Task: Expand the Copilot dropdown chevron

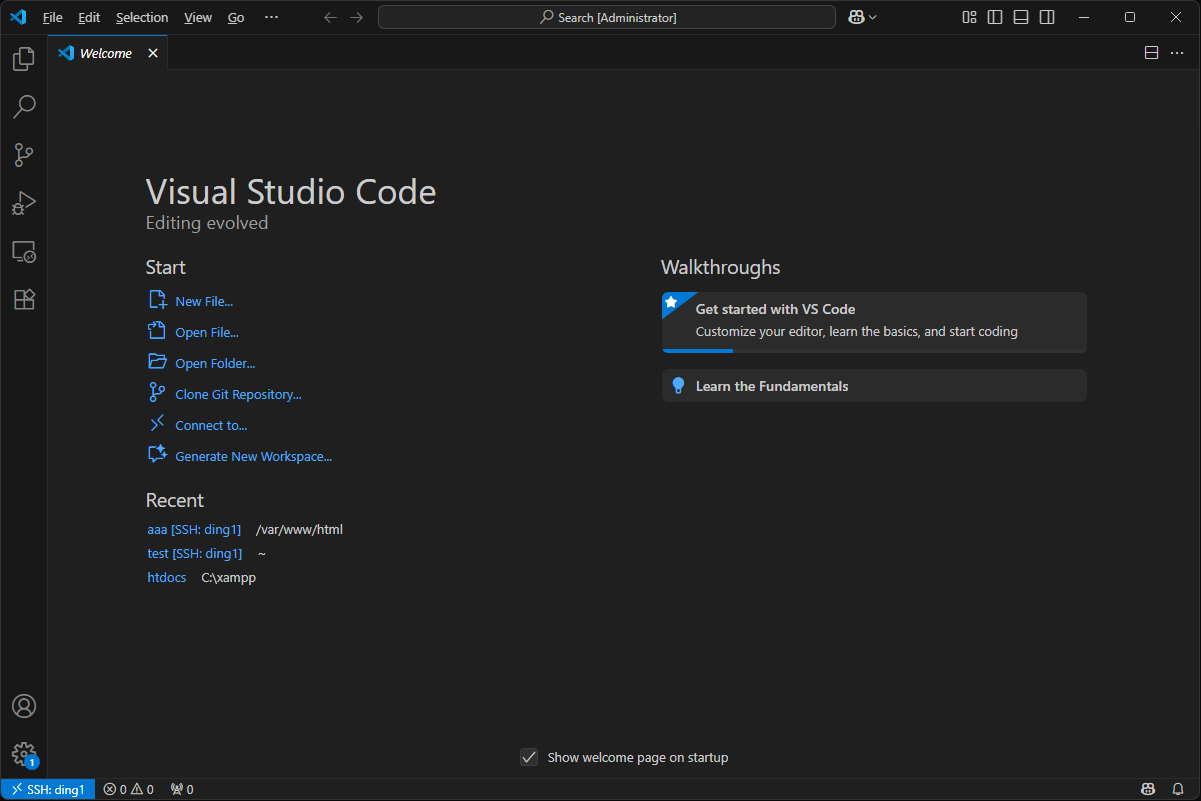Action: (873, 17)
